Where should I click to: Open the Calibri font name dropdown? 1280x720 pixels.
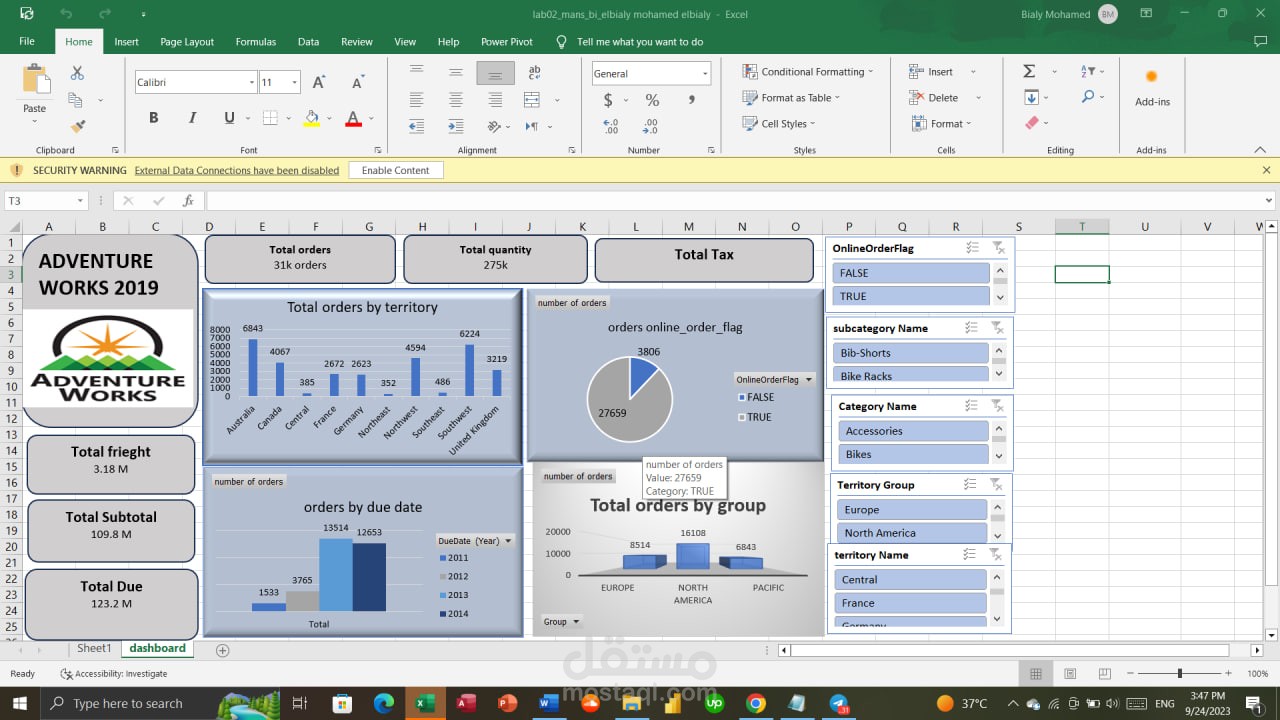point(252,82)
